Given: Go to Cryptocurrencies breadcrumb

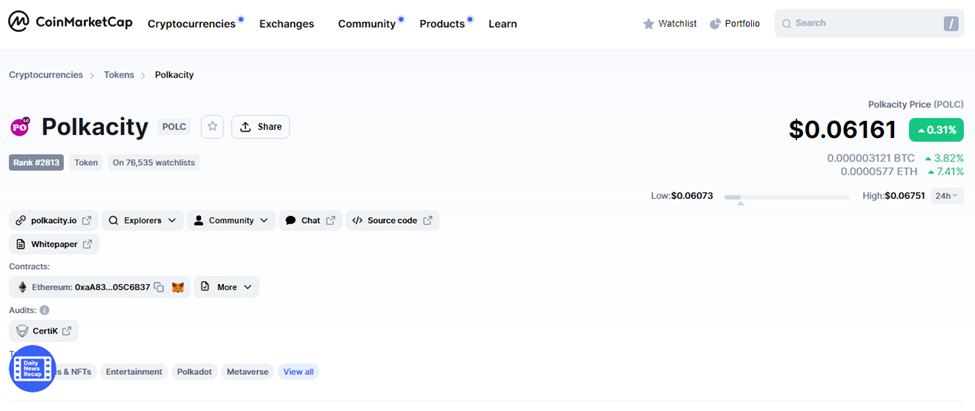Looking at the screenshot, I should click(x=46, y=75).
